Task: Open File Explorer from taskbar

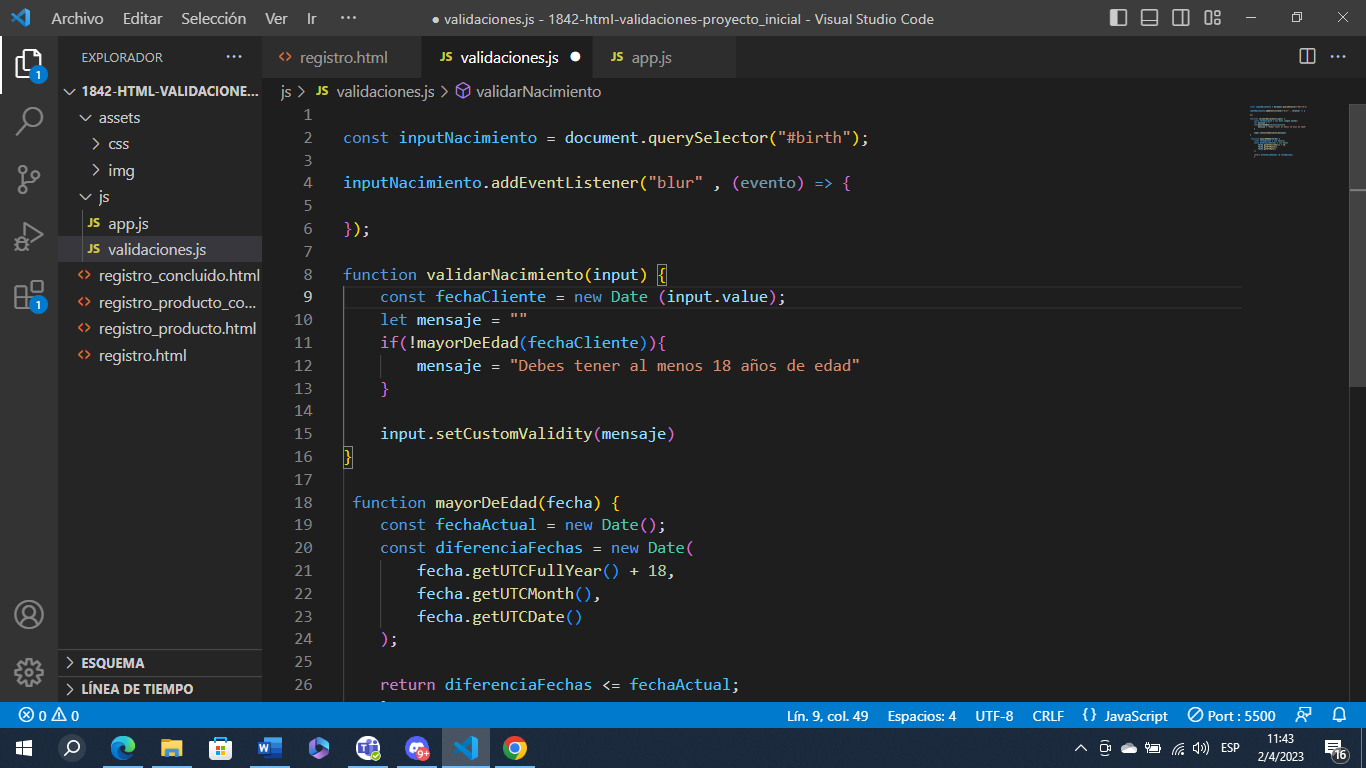Action: (x=171, y=747)
